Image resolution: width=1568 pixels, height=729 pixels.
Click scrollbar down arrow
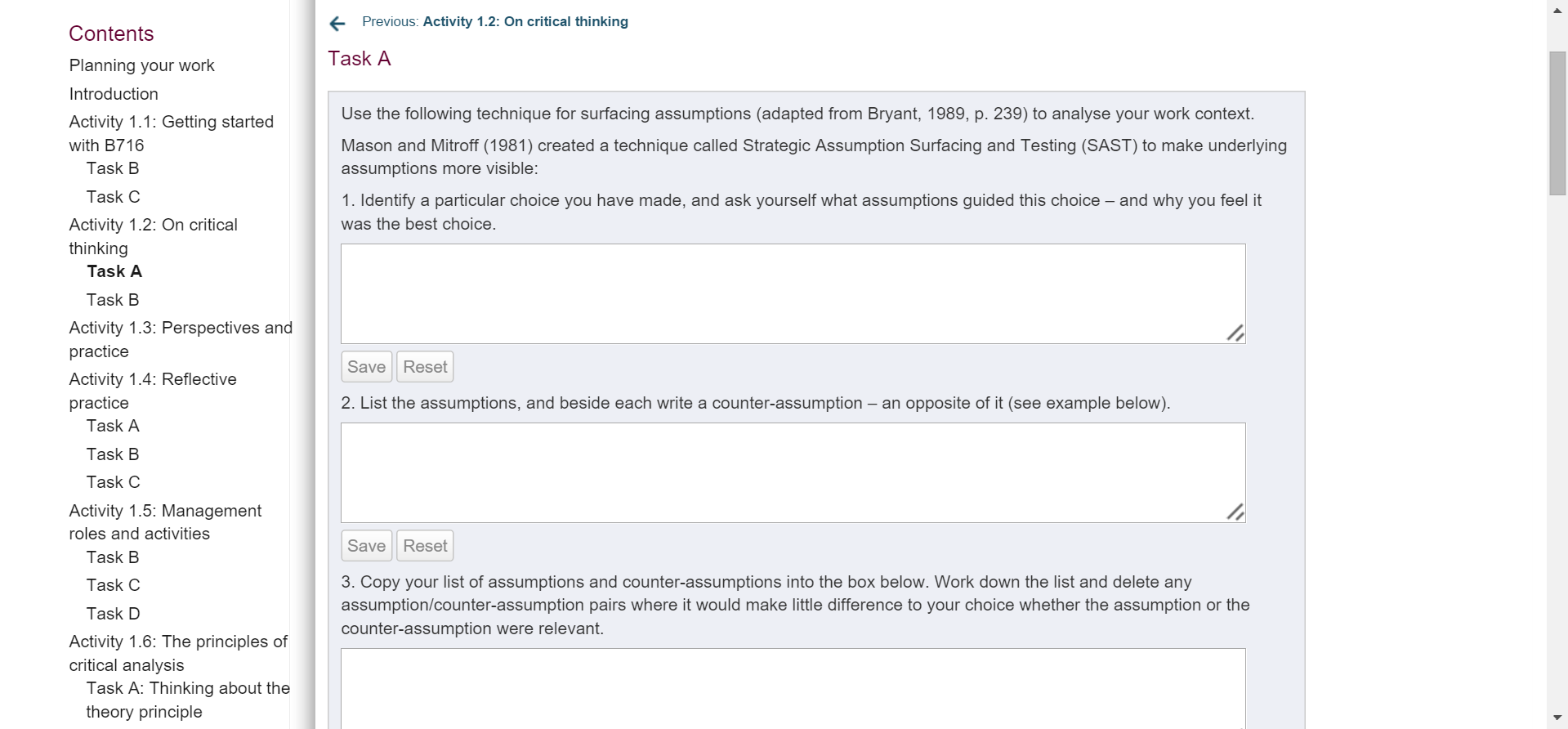tap(1557, 718)
